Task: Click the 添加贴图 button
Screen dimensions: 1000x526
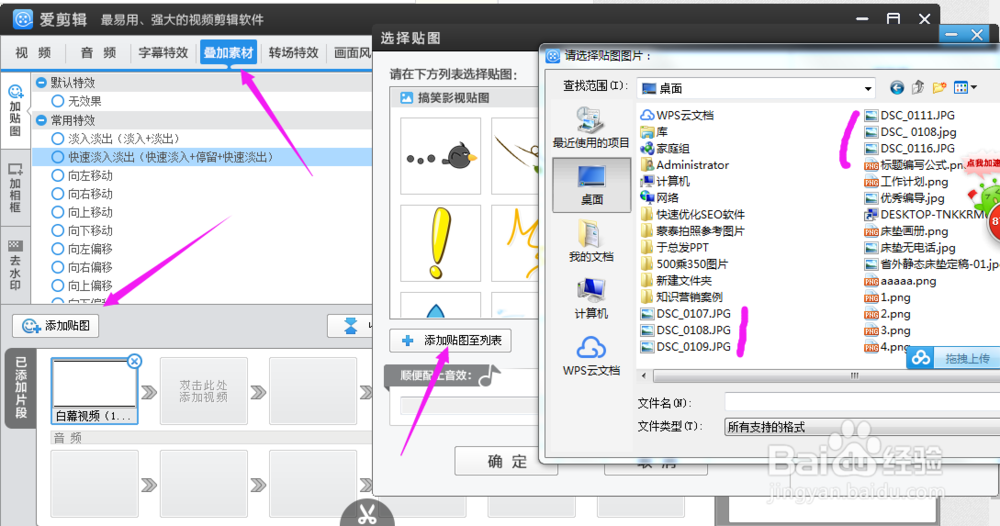Action: (55, 326)
